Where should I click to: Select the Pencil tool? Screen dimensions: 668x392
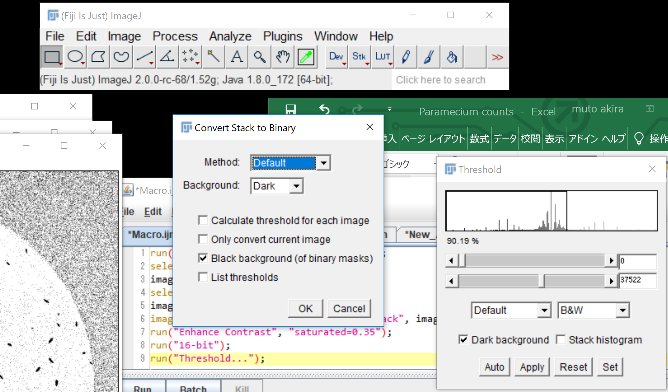tap(406, 57)
